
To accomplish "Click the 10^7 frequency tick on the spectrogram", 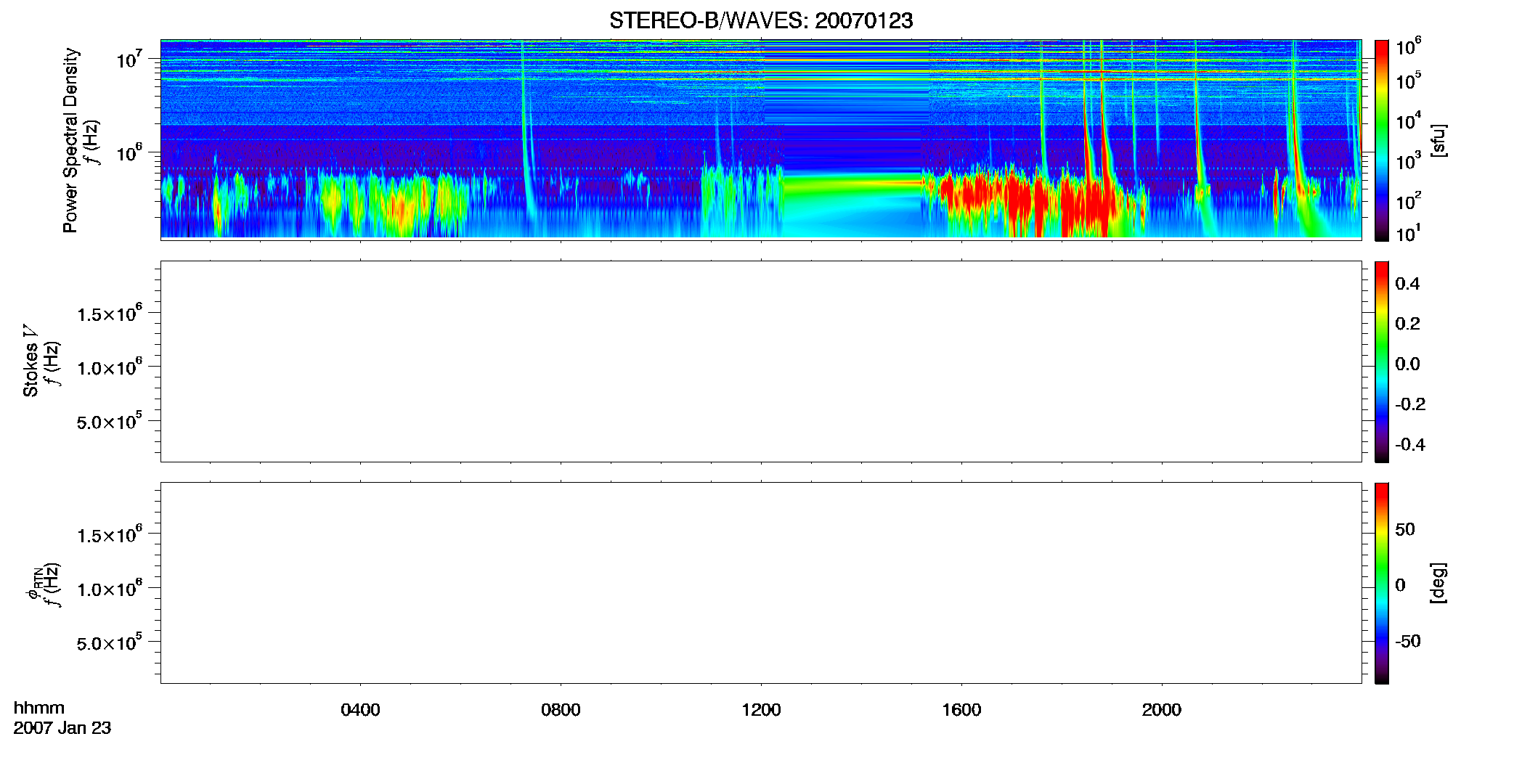I will (129, 59).
